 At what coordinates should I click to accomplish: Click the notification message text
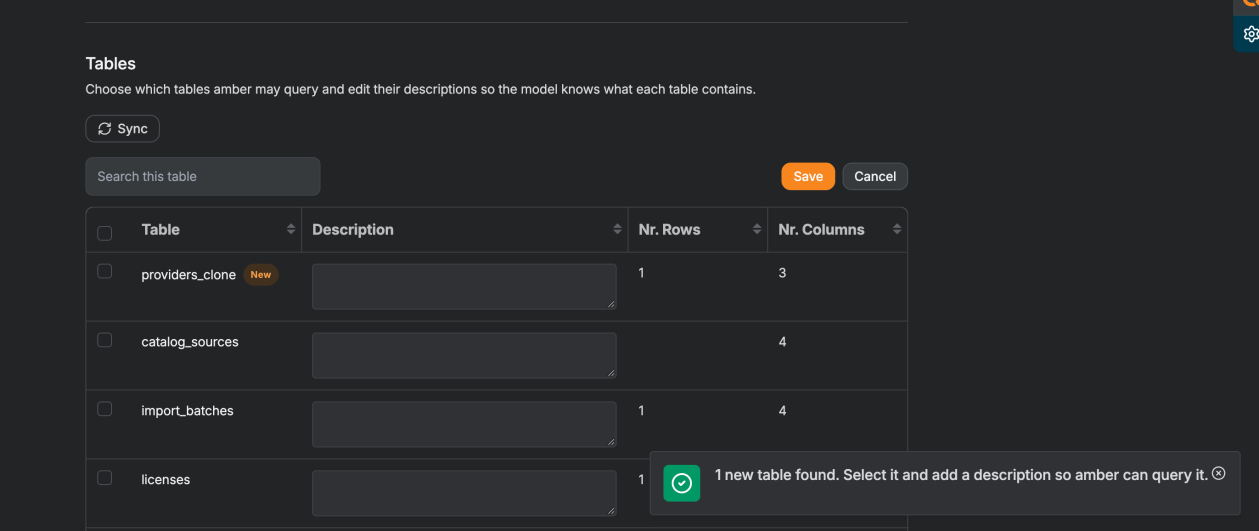(x=961, y=475)
